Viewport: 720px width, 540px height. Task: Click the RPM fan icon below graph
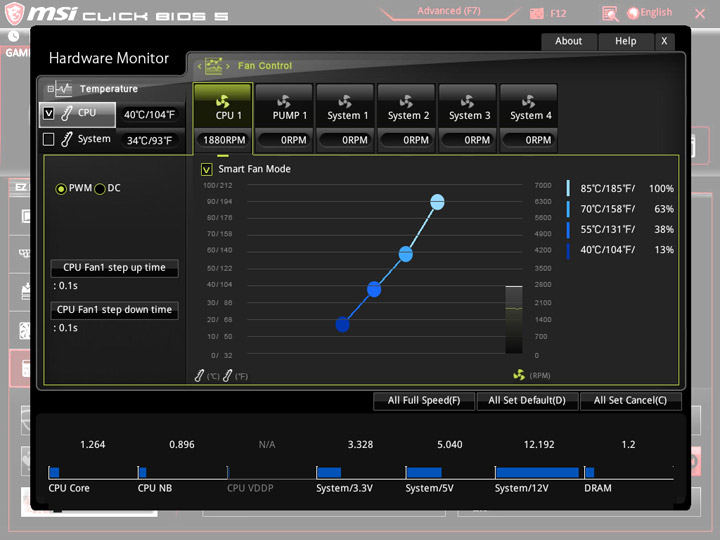(519, 375)
